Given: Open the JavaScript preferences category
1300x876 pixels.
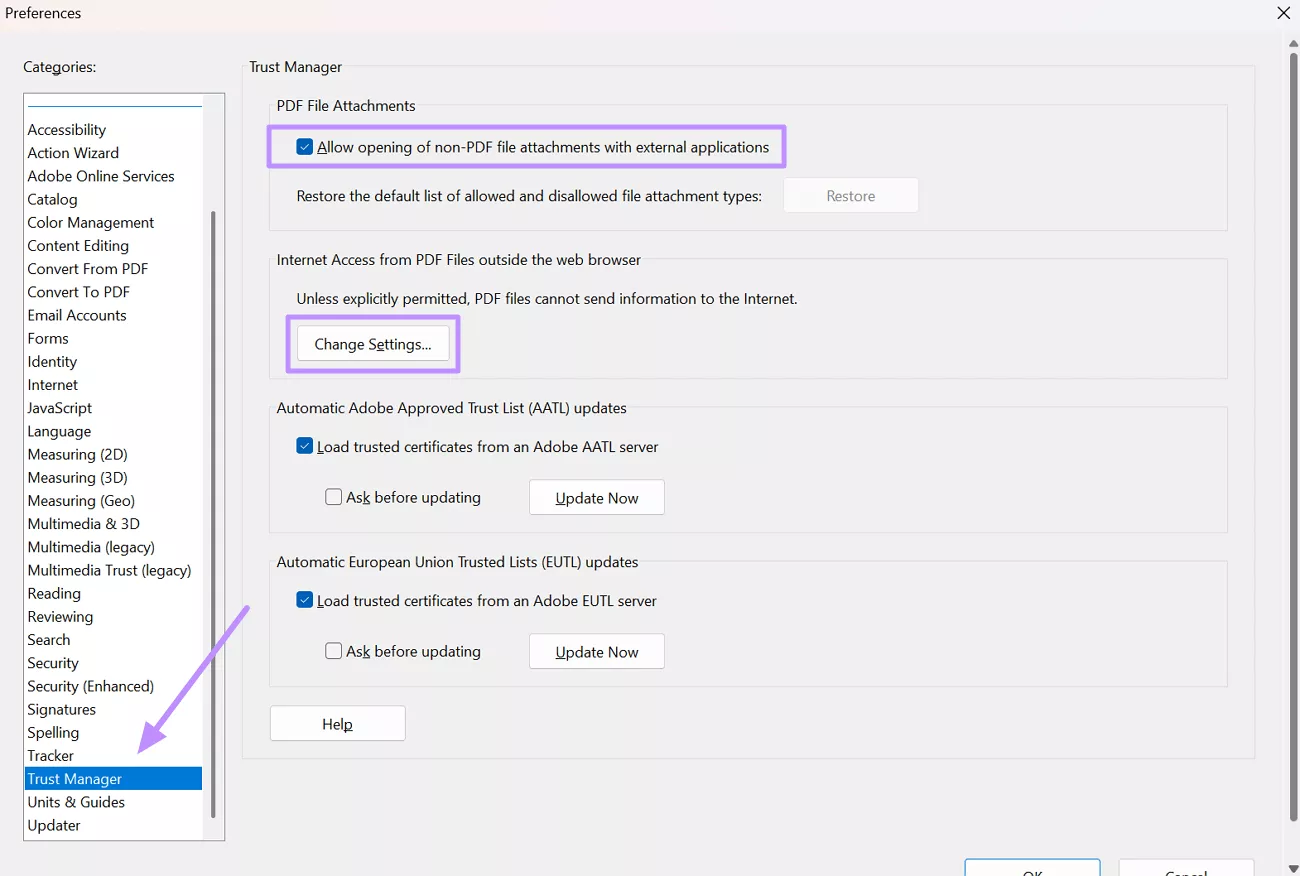Looking at the screenshot, I should [59, 407].
